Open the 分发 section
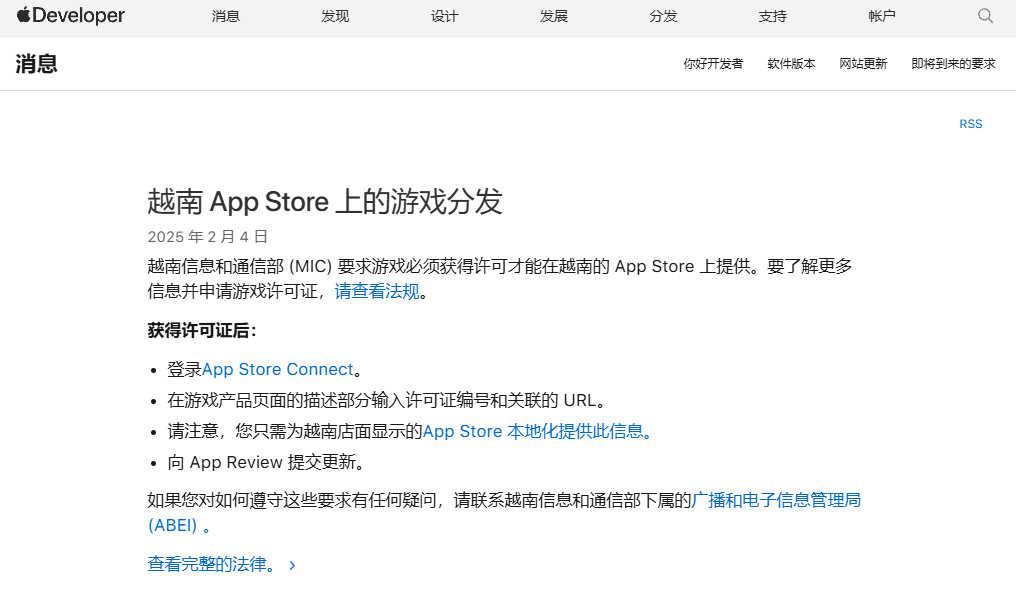Viewport: 1016px width, 592px height. tap(662, 17)
